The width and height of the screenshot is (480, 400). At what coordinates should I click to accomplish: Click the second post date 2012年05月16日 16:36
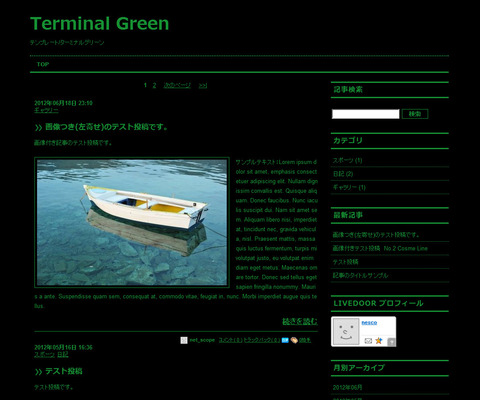(x=63, y=348)
